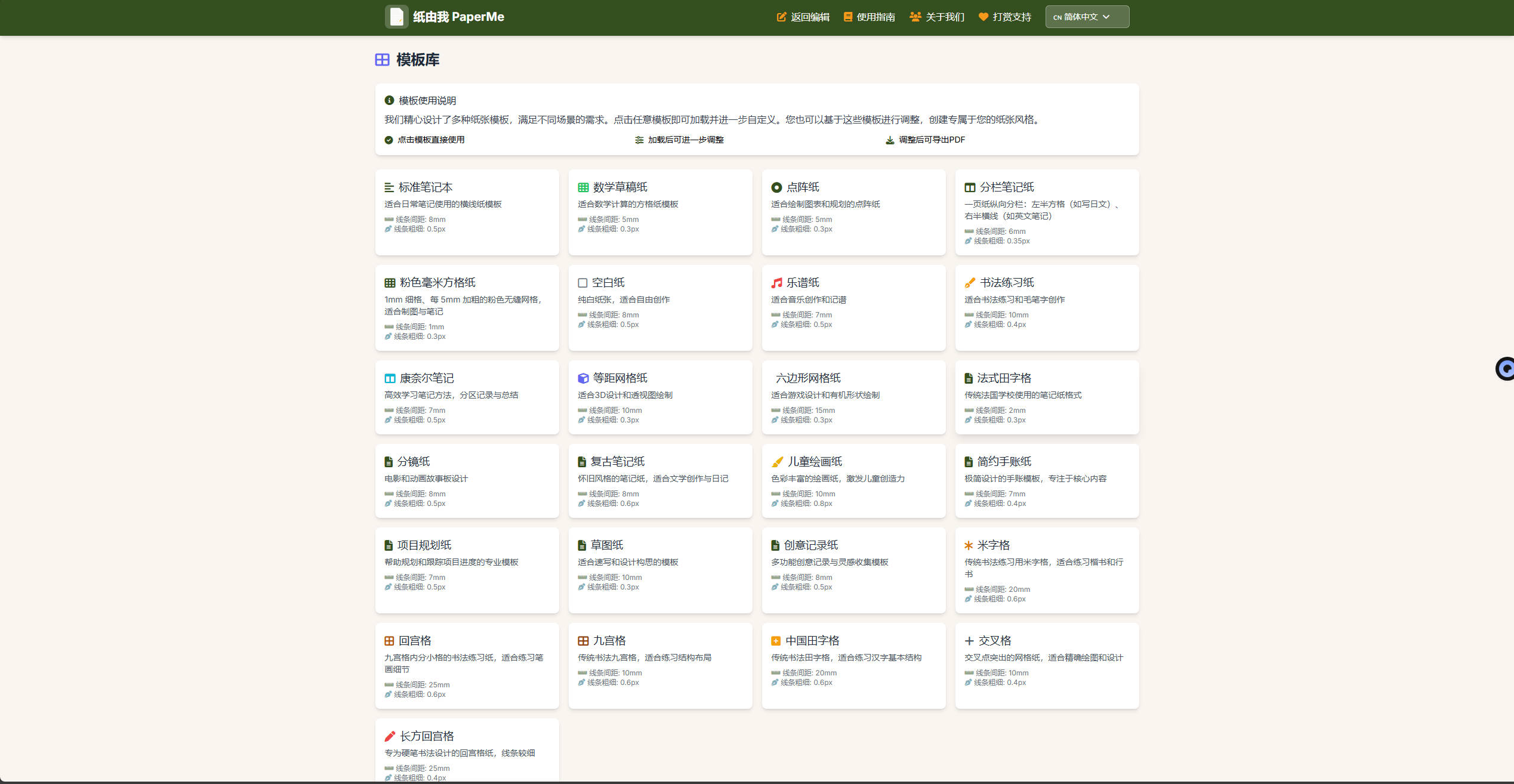The image size is (1514, 784).
Task: Load the 标准笔记本 template card
Action: point(467,212)
